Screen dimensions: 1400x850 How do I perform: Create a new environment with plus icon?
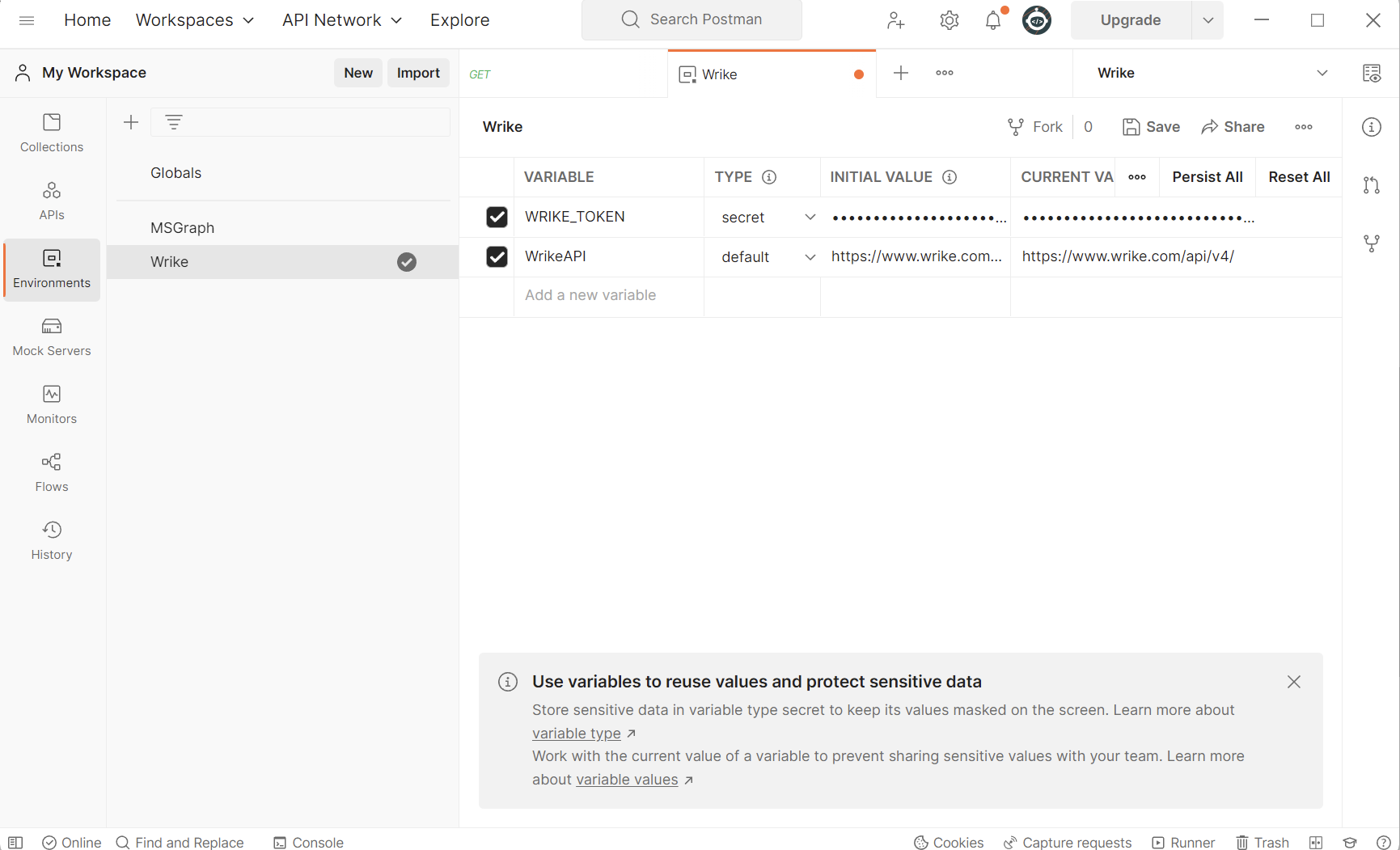131,122
